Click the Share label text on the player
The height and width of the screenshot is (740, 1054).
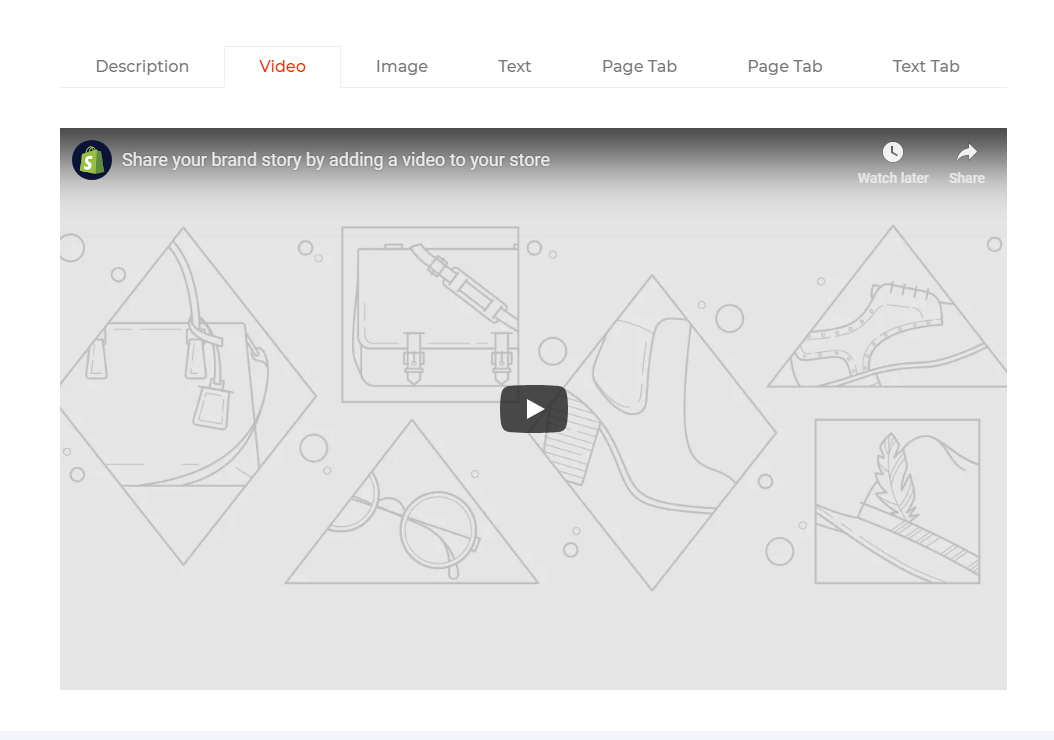click(x=965, y=178)
